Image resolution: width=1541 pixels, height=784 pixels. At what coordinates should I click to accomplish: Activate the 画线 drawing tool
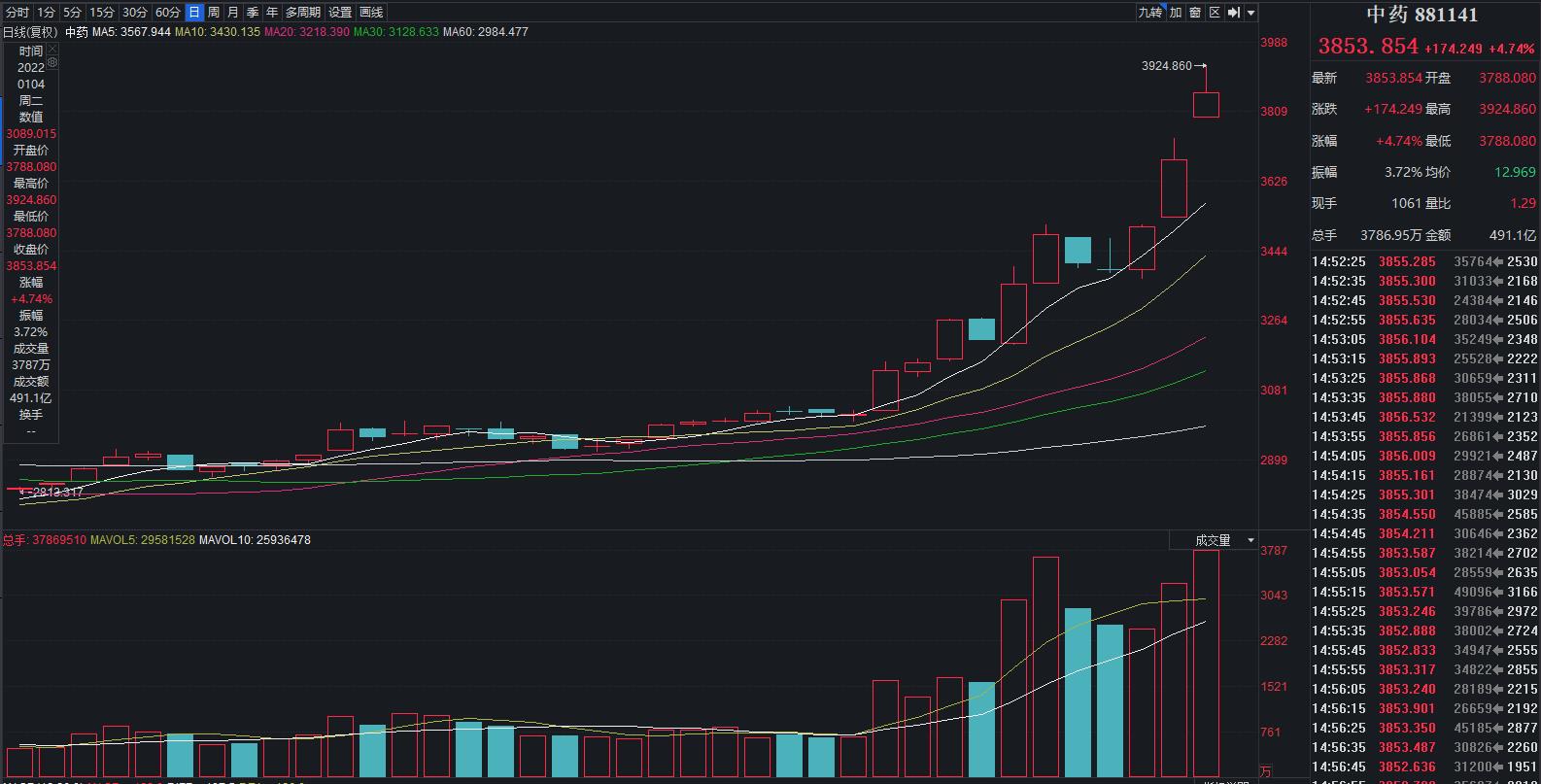click(371, 13)
